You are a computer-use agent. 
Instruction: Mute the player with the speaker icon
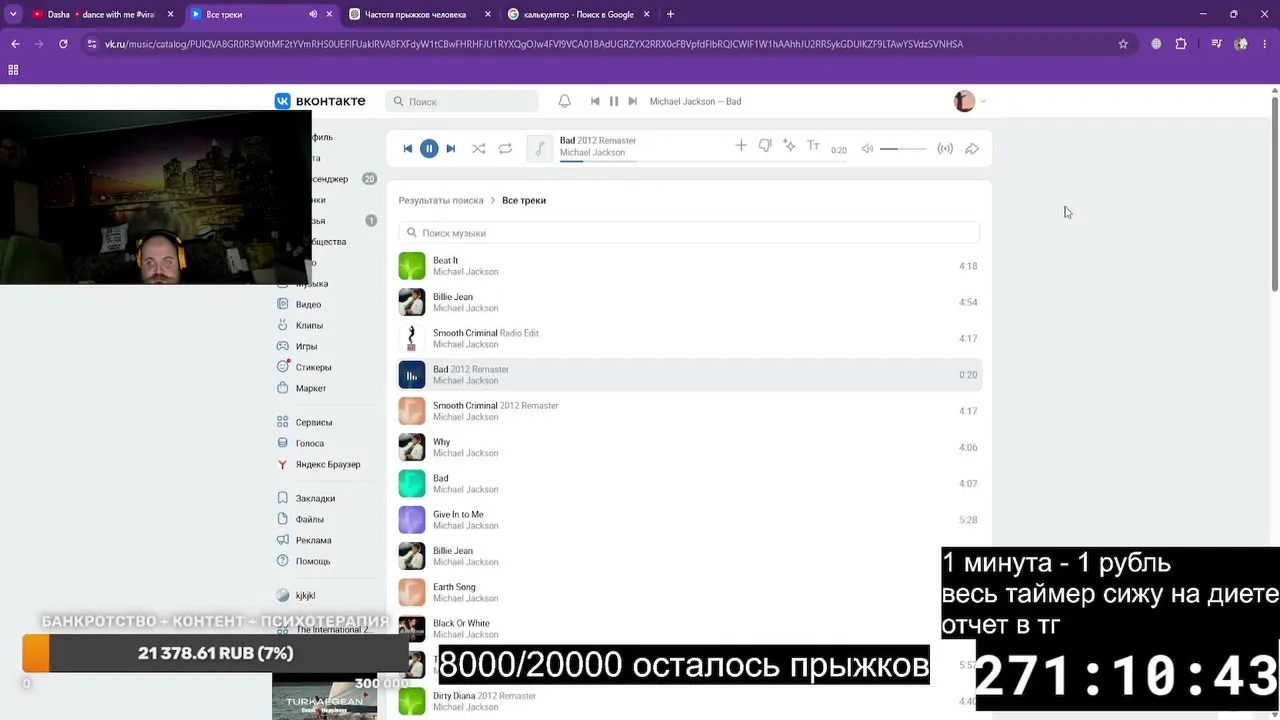pyautogui.click(x=867, y=149)
